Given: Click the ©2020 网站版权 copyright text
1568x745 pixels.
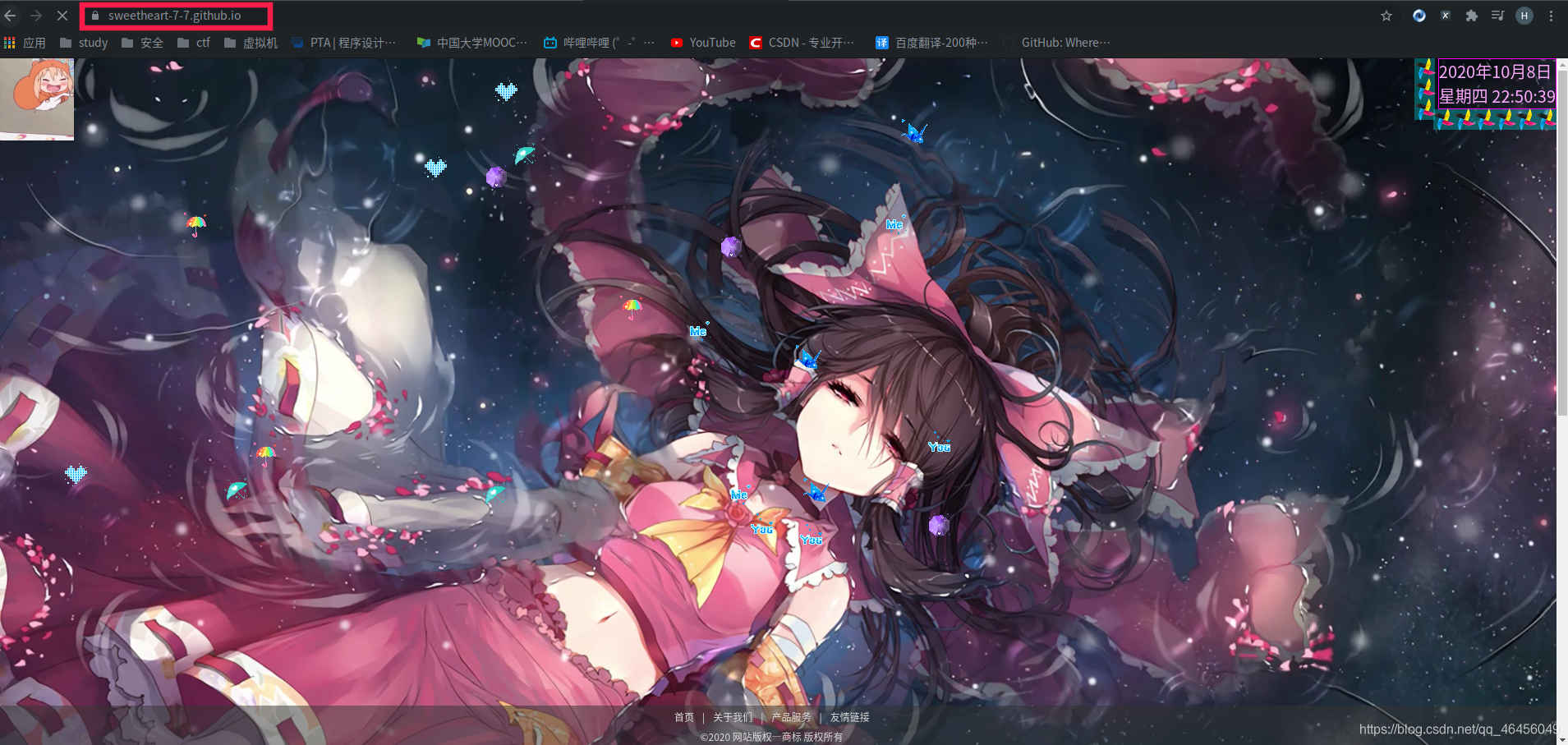Looking at the screenshot, I should [x=771, y=737].
